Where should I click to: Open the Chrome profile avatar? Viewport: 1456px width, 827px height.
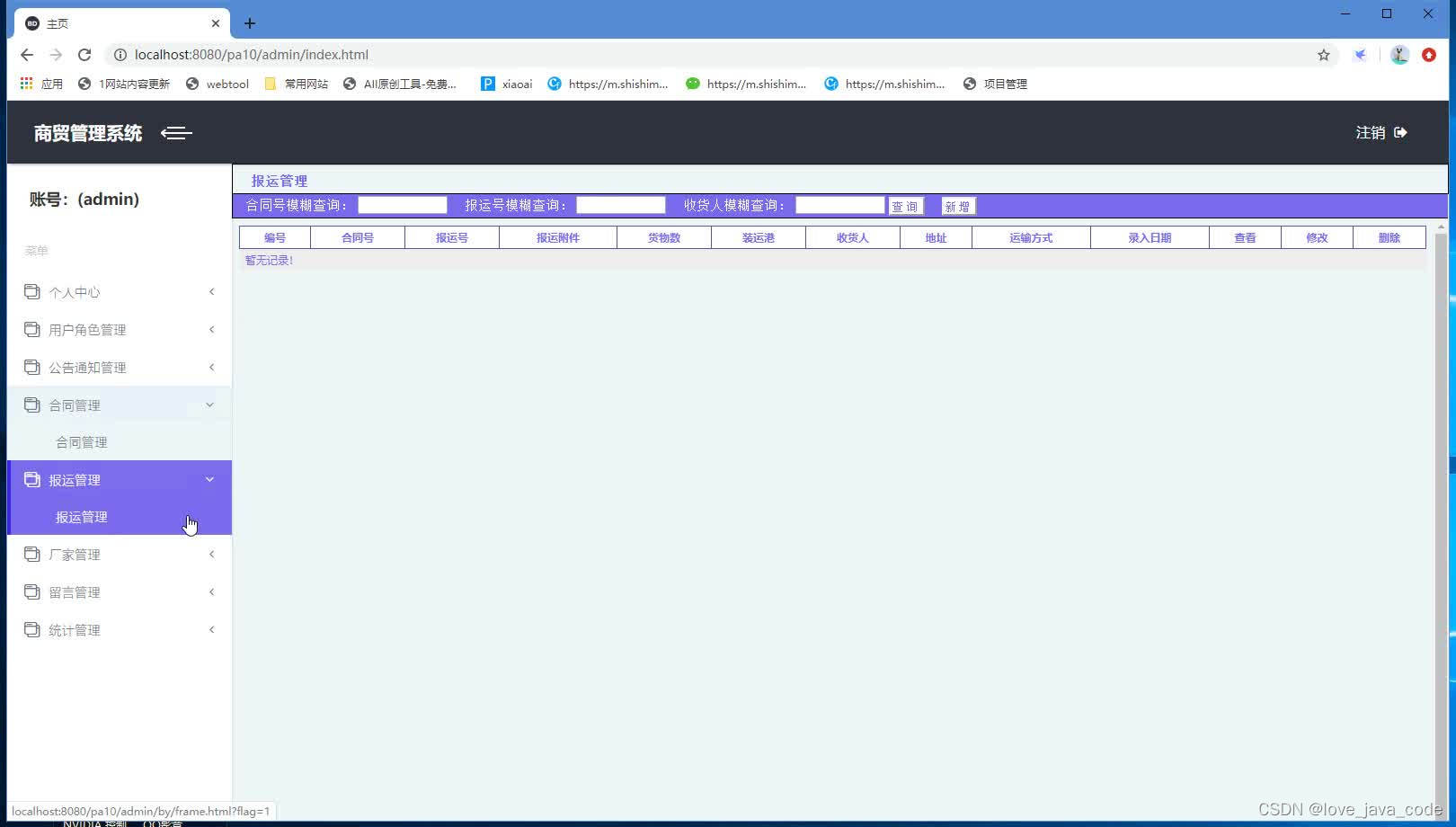1399,55
